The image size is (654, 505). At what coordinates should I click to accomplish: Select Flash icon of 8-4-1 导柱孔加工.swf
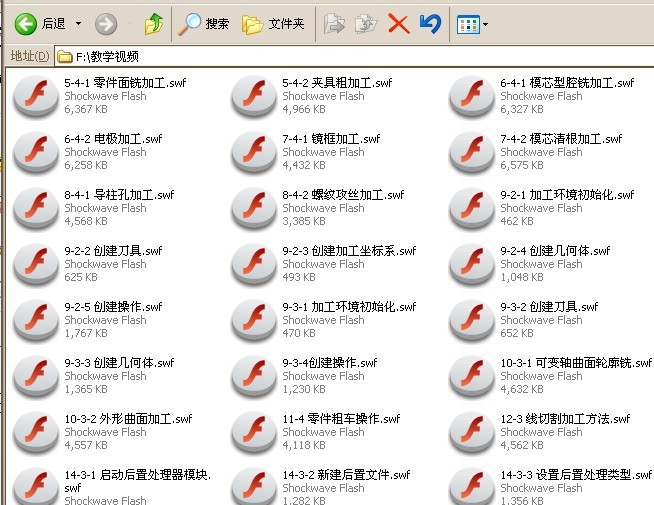36,208
